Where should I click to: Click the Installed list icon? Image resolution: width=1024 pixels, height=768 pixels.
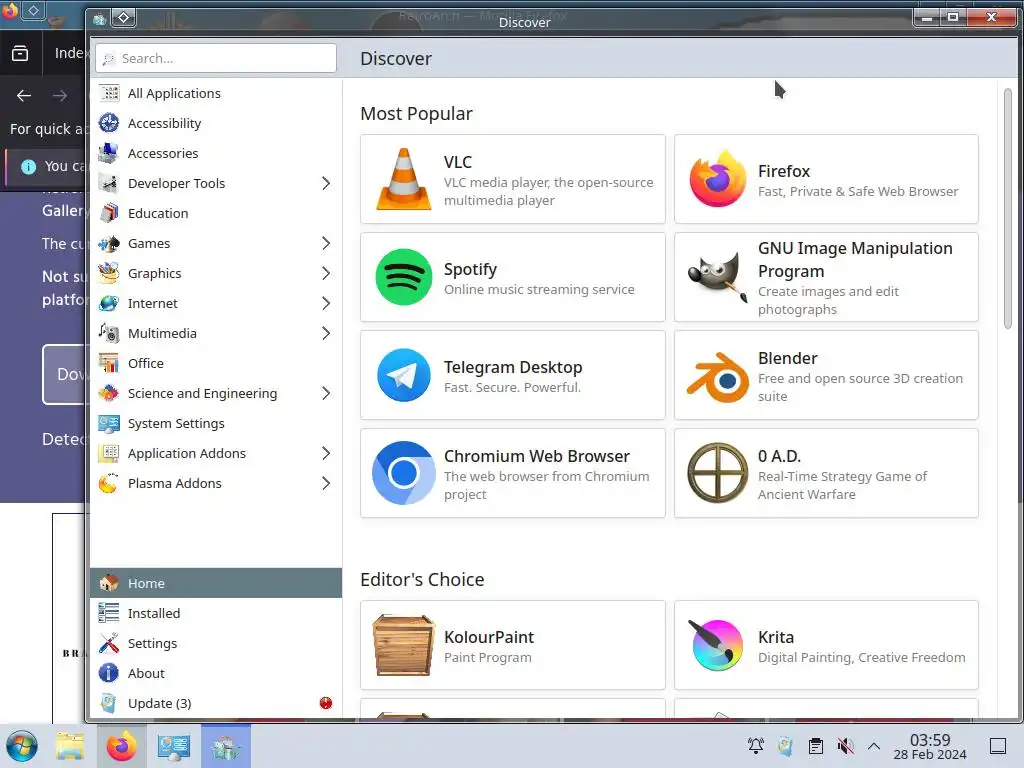coord(109,613)
